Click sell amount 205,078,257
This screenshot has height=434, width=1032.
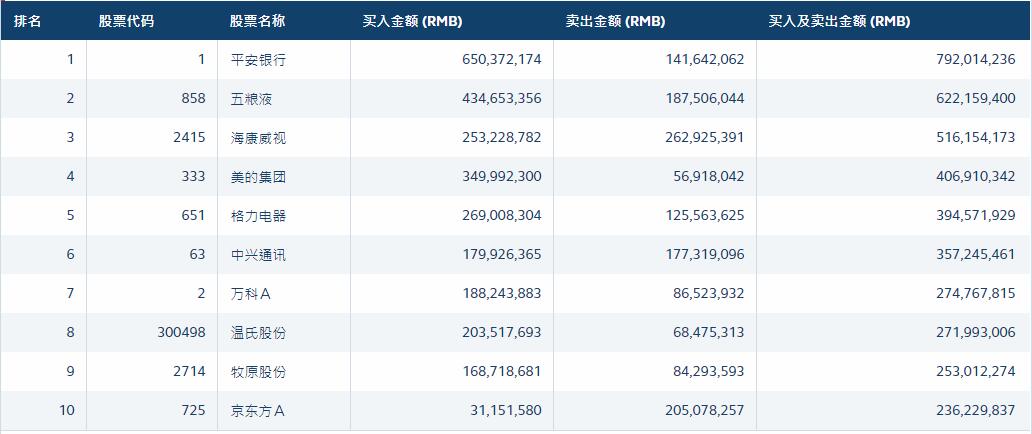point(704,410)
